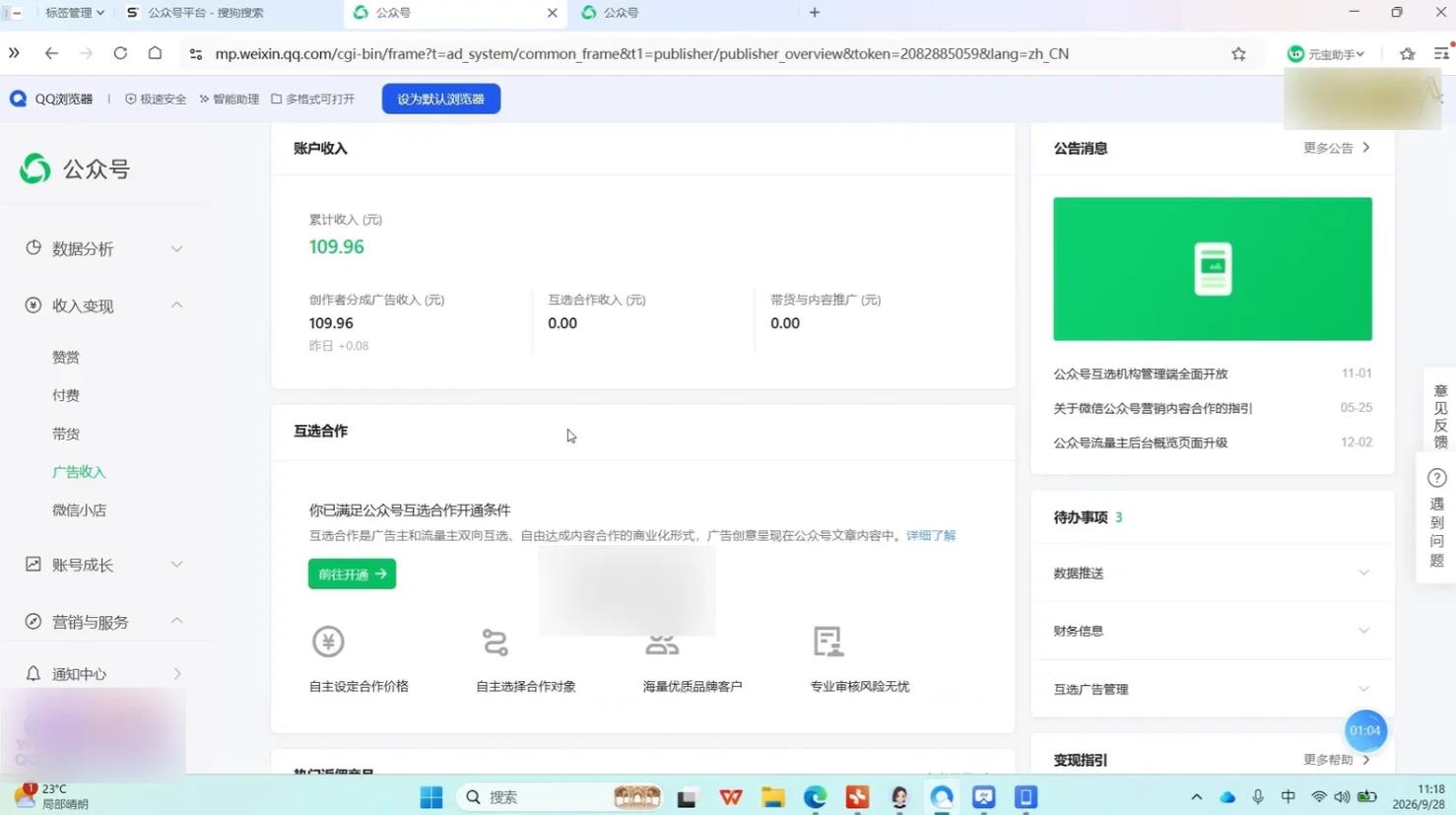Expand the 数据推送 todo item

pyautogui.click(x=1363, y=573)
